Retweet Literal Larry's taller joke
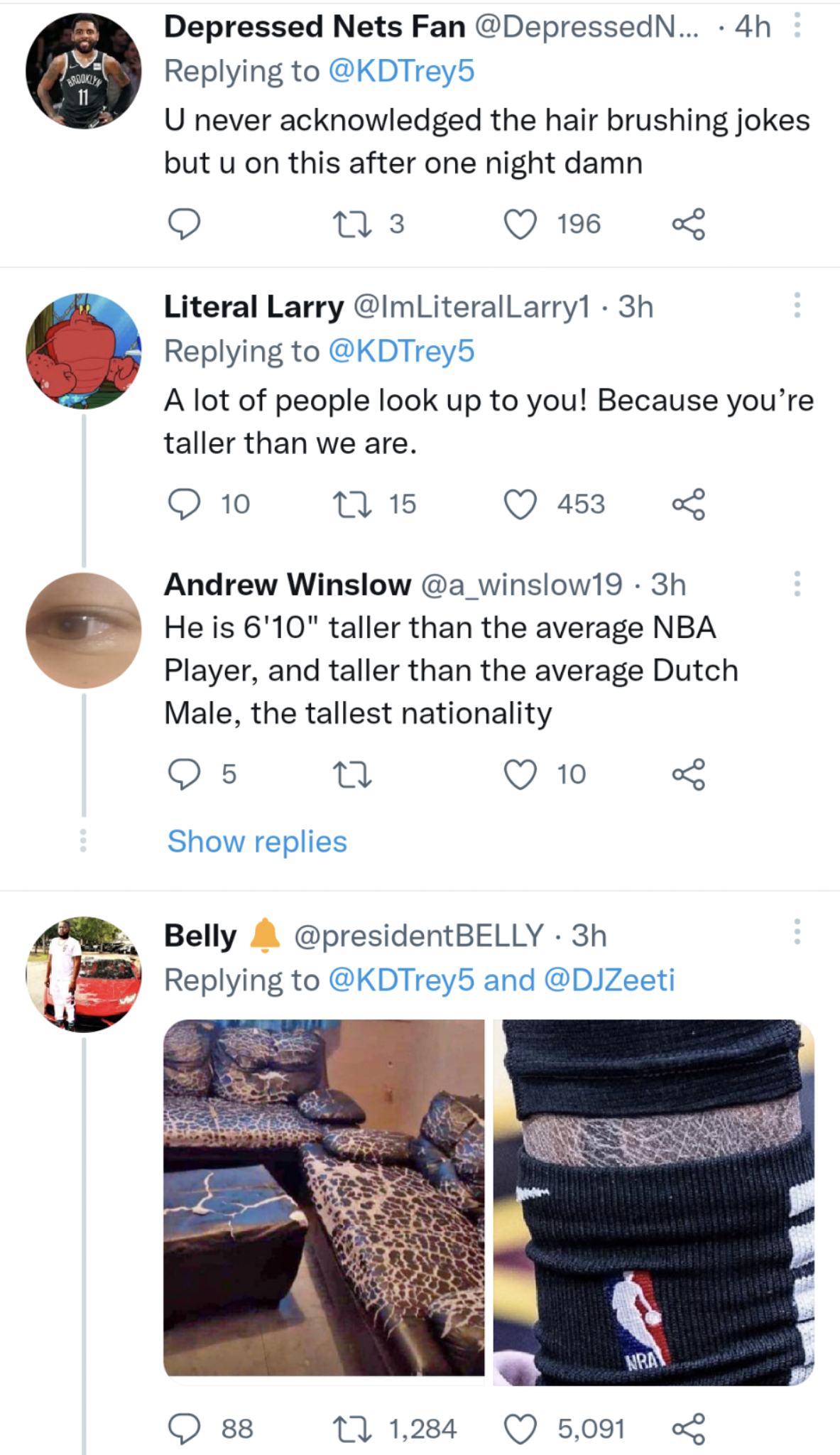The image size is (840, 1455). pyautogui.click(x=352, y=504)
